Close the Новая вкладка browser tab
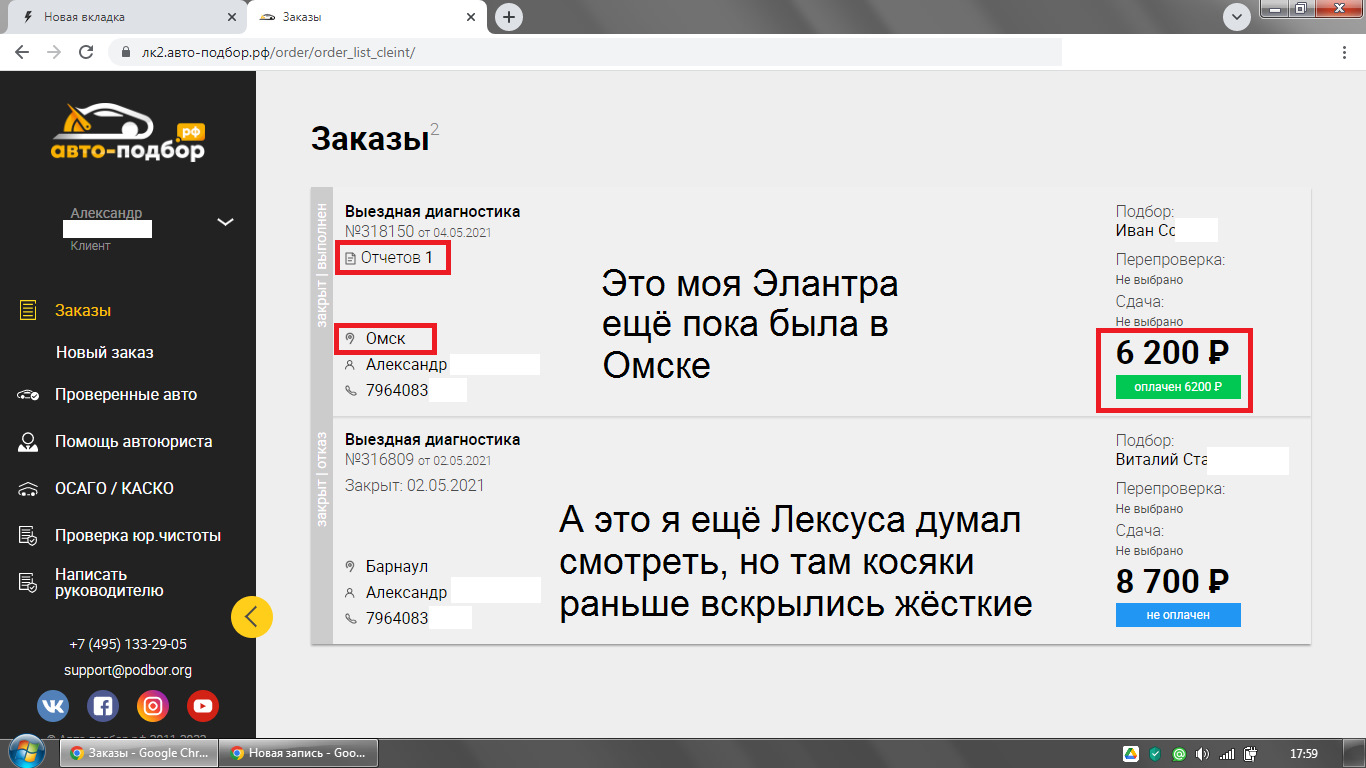1366x768 pixels. 232,17
